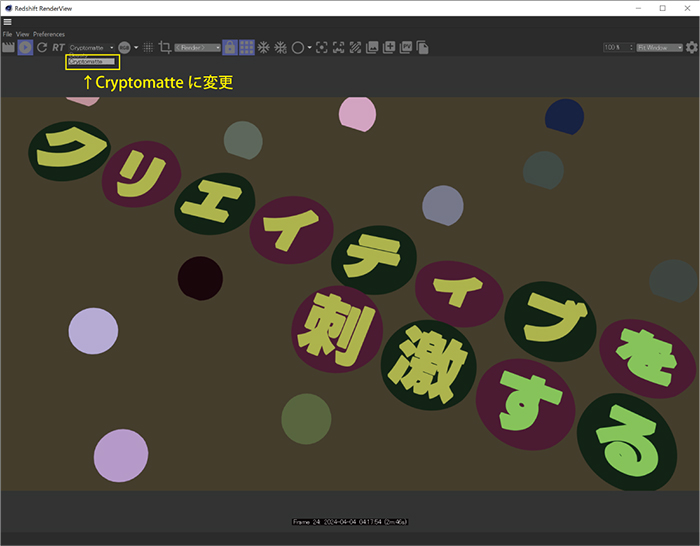
Task: Click the image snapshot icon
Action: pyautogui.click(x=372, y=47)
